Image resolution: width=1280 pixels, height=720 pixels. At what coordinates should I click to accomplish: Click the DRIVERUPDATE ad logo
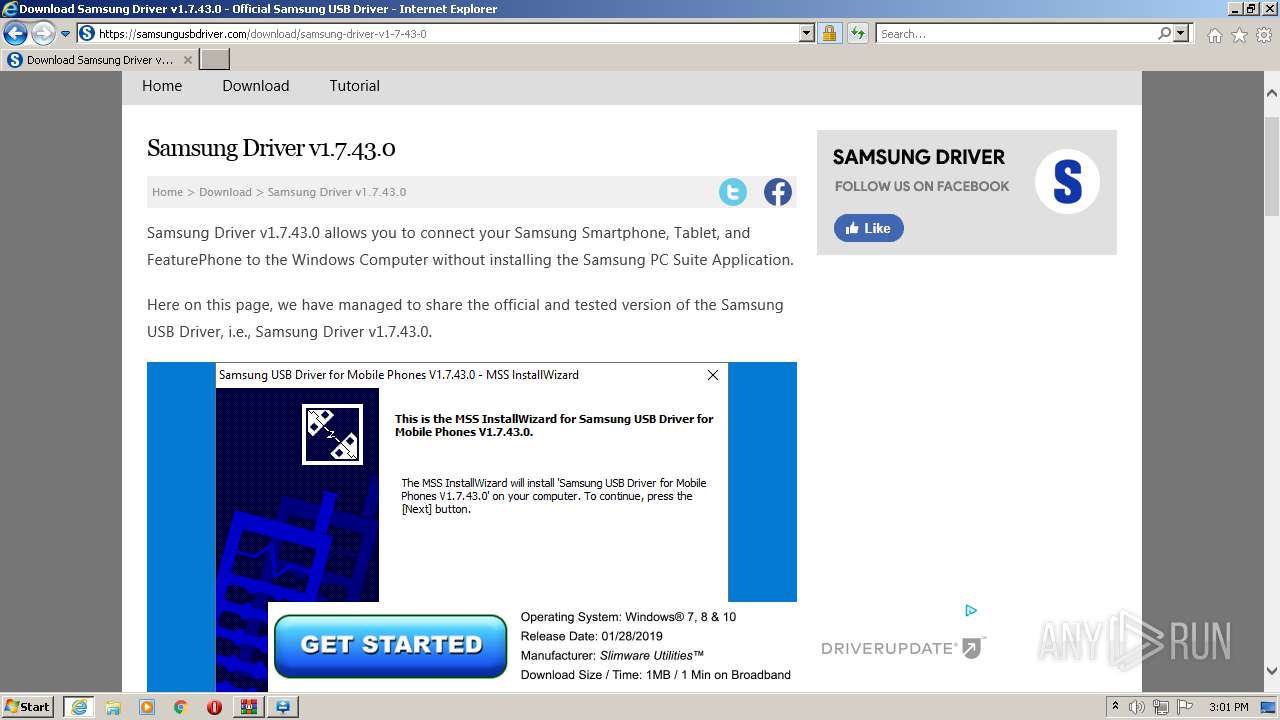[904, 648]
